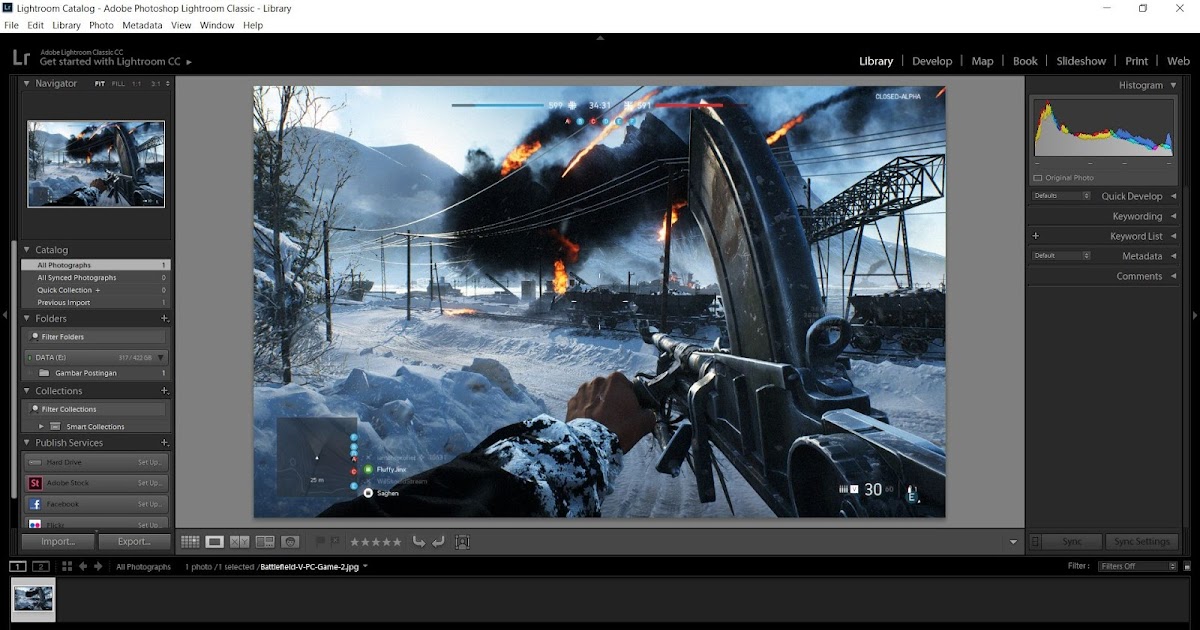Collapse the Navigator panel

27,84
